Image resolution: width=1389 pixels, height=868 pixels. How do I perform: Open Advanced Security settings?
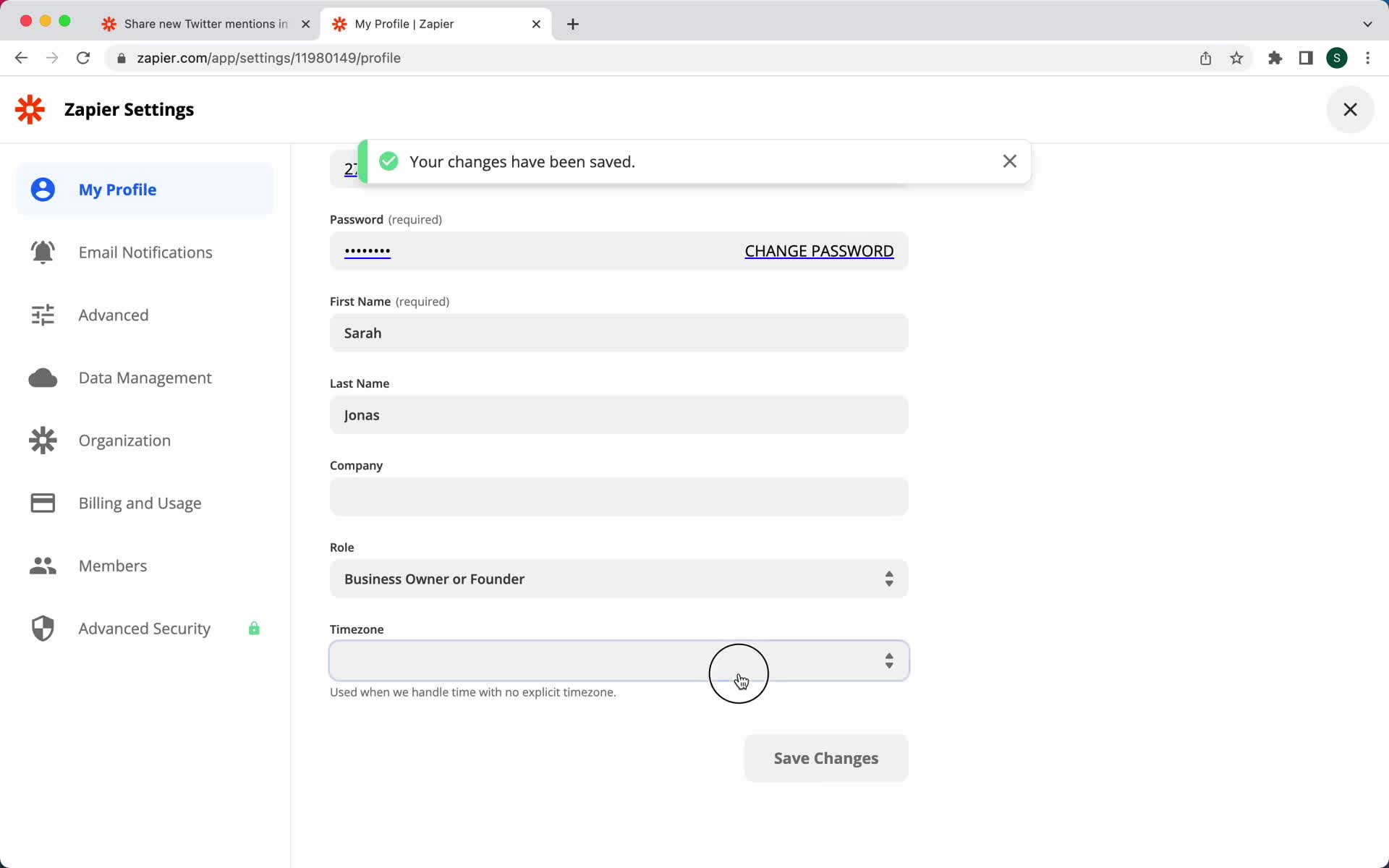point(145,628)
